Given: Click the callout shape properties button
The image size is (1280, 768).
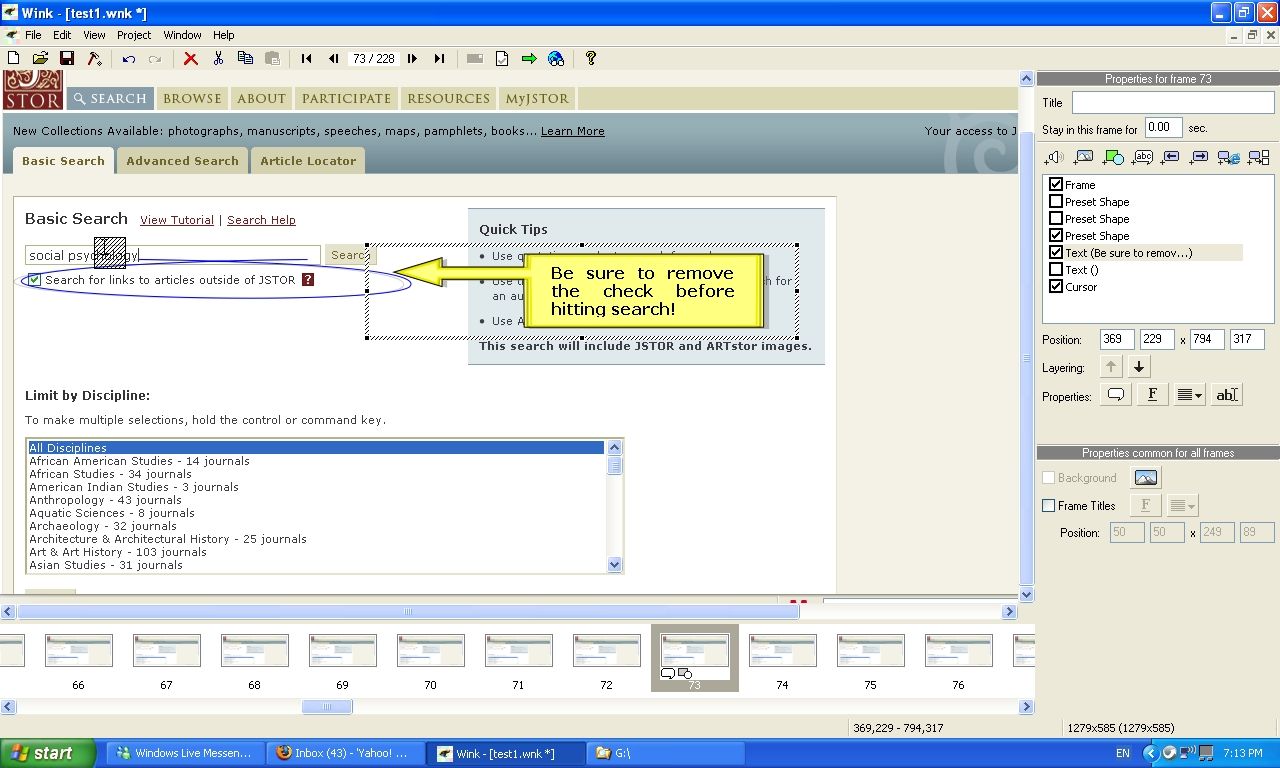Looking at the screenshot, I should 1115,395.
